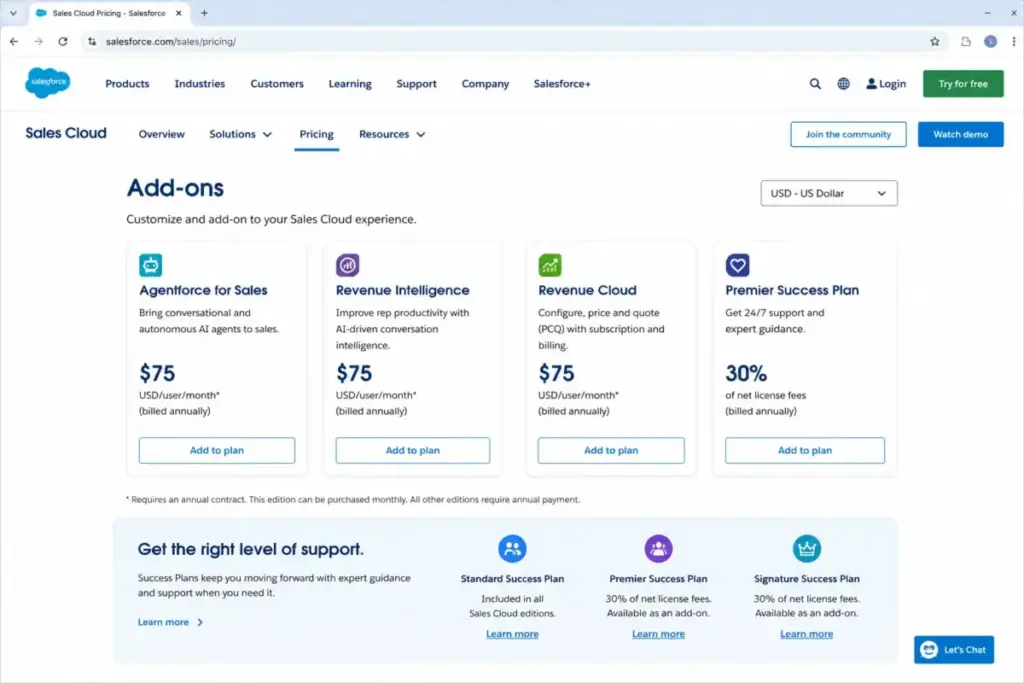Open the globe language selector icon
Viewport: 1024px width, 683px height.
pos(844,84)
